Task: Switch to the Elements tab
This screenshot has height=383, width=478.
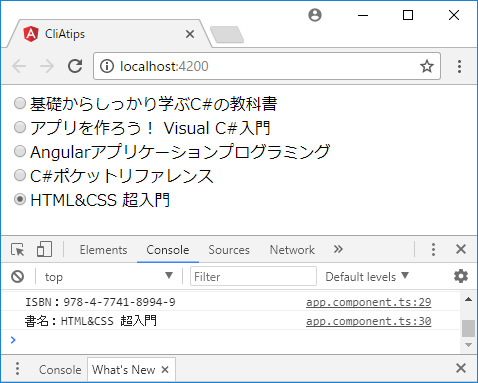Action: coord(103,250)
